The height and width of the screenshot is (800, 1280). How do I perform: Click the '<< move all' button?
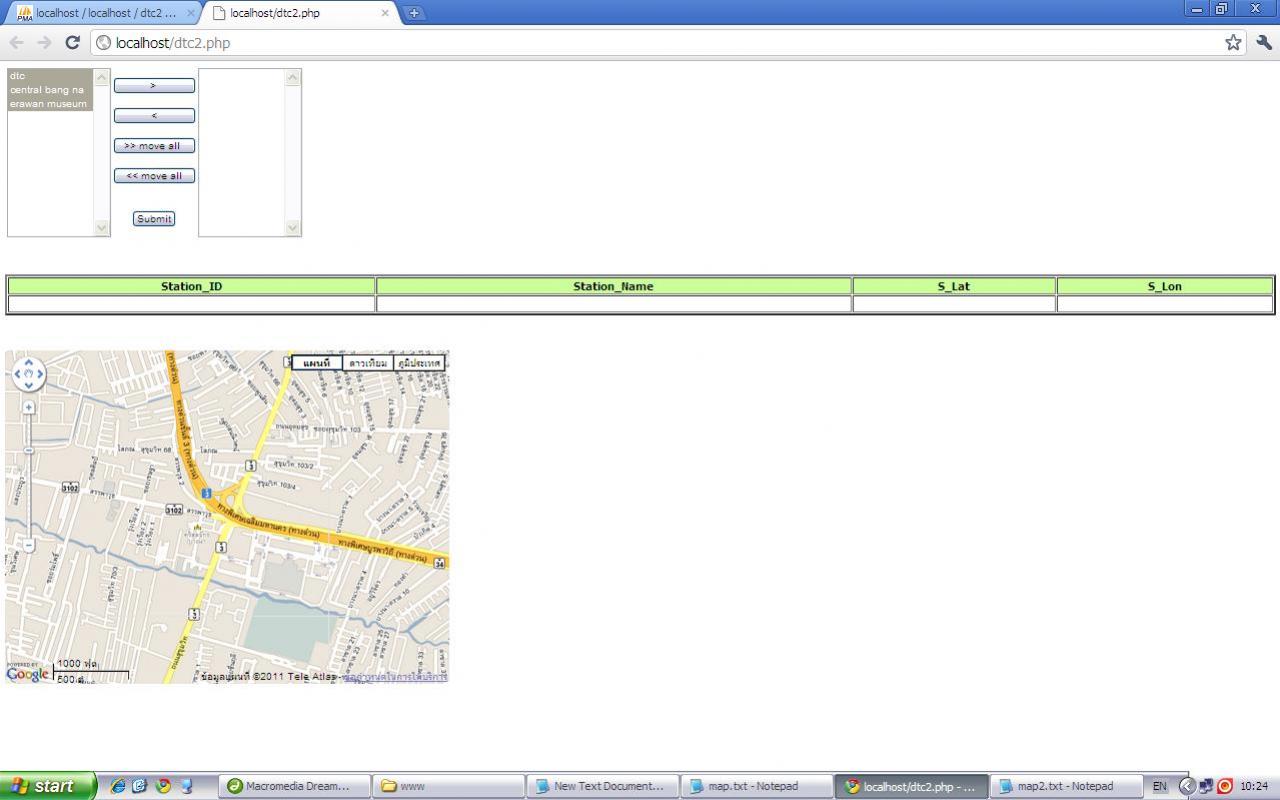point(154,176)
